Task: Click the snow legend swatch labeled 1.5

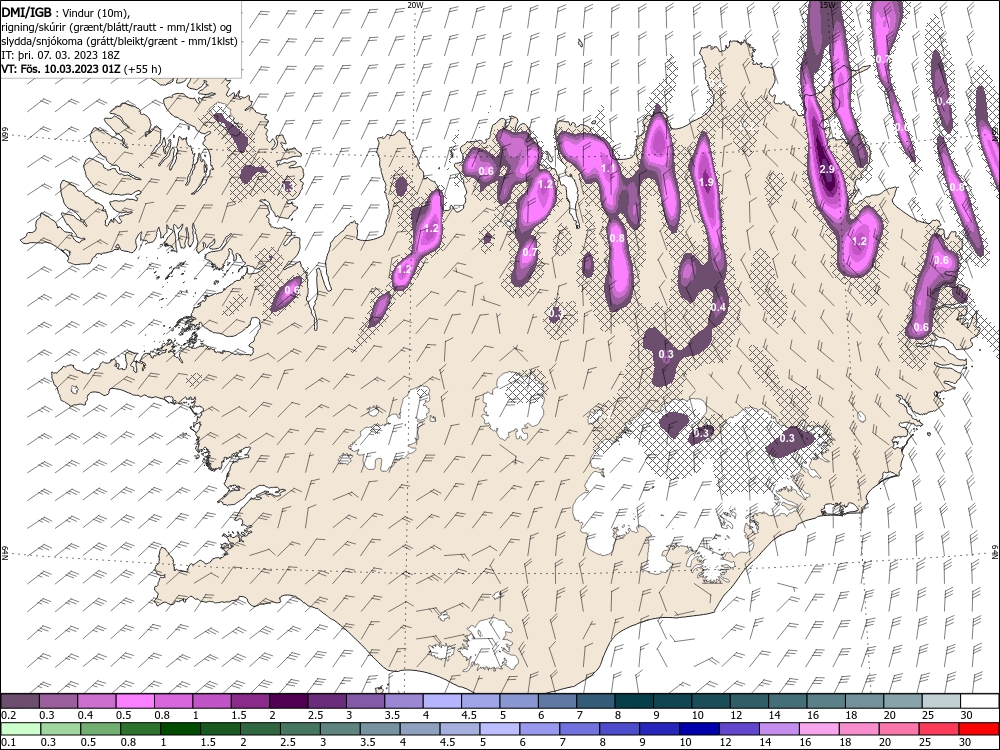Action: tap(251, 701)
